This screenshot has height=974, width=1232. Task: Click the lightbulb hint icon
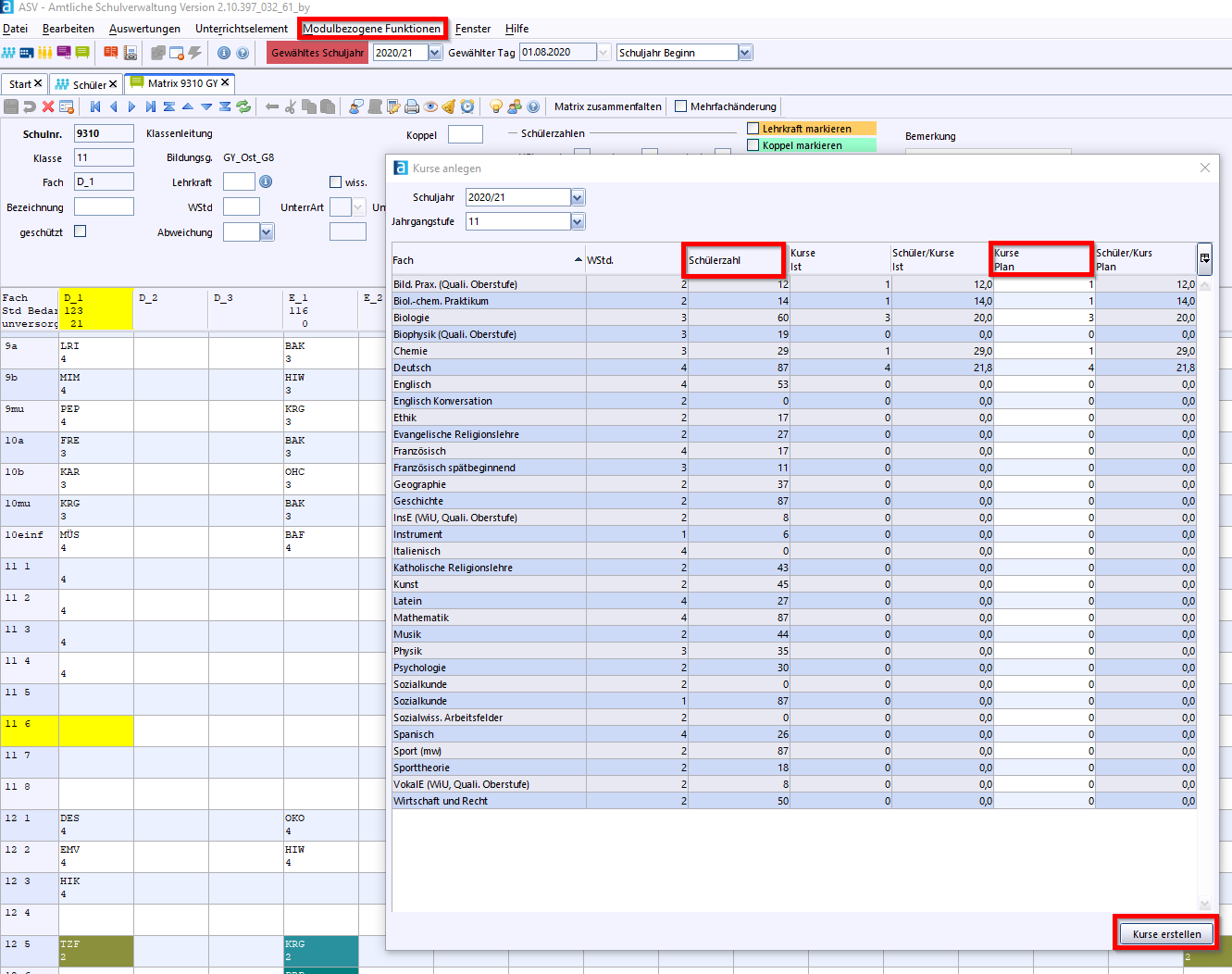point(496,106)
